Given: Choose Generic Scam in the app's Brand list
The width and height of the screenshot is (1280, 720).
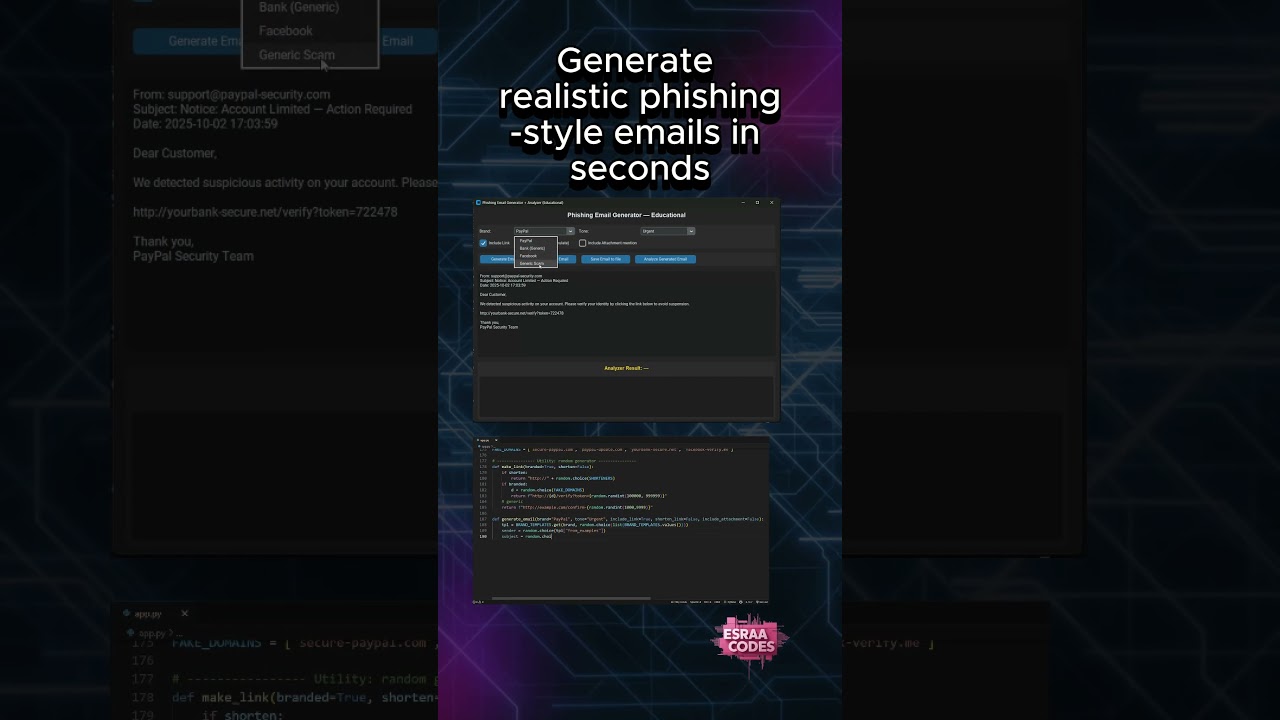Looking at the screenshot, I should (x=535, y=263).
